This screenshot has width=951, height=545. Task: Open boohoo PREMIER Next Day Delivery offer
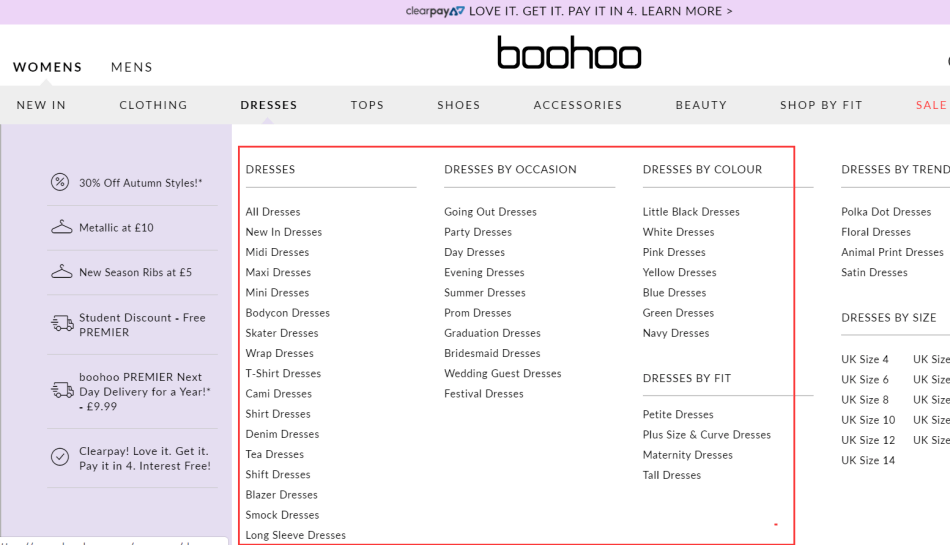click(145, 392)
